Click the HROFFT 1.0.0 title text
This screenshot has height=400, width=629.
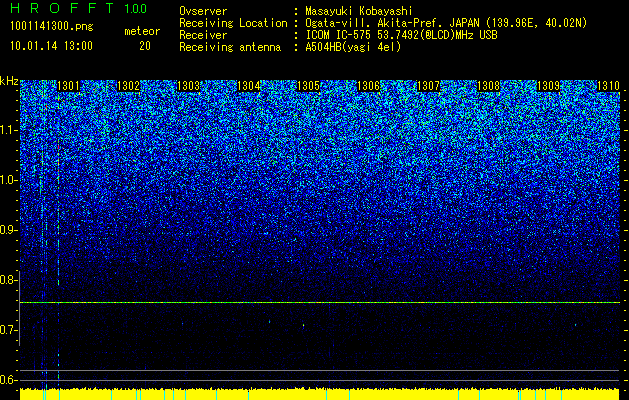click(x=79, y=8)
